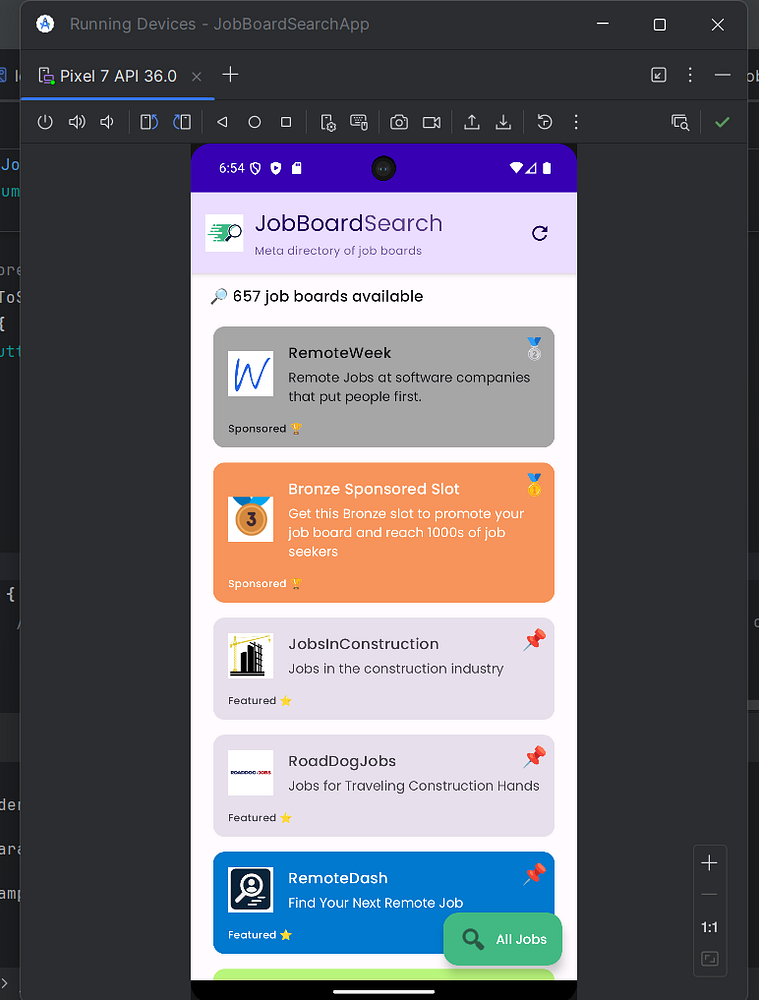This screenshot has width=759, height=1000.
Task: Rotate the device left
Action: 149,122
